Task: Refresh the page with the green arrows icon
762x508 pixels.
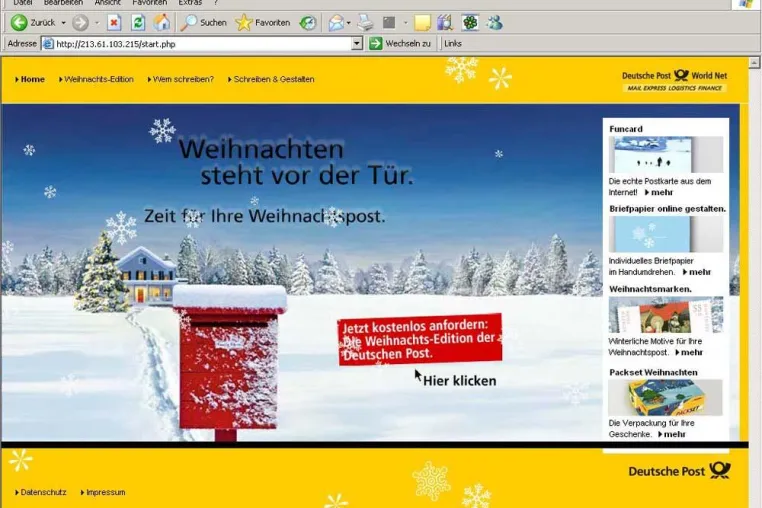Action: [138, 22]
